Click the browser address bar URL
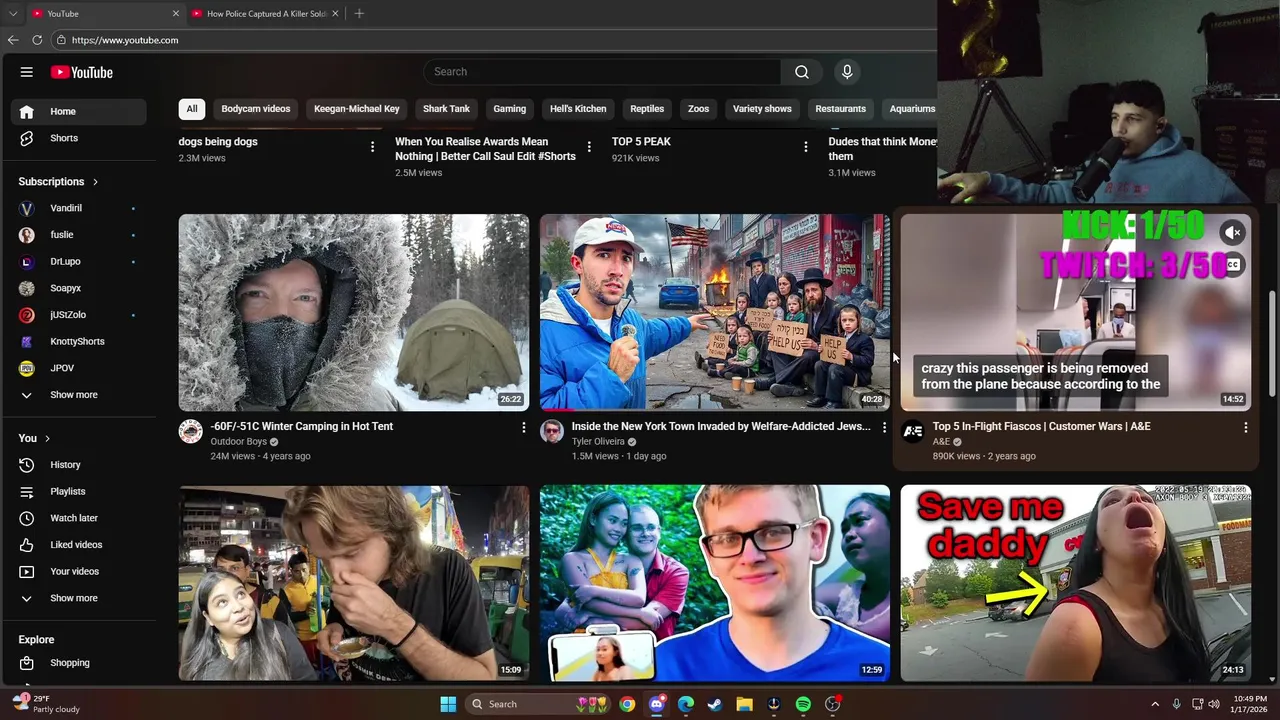 click(x=125, y=40)
